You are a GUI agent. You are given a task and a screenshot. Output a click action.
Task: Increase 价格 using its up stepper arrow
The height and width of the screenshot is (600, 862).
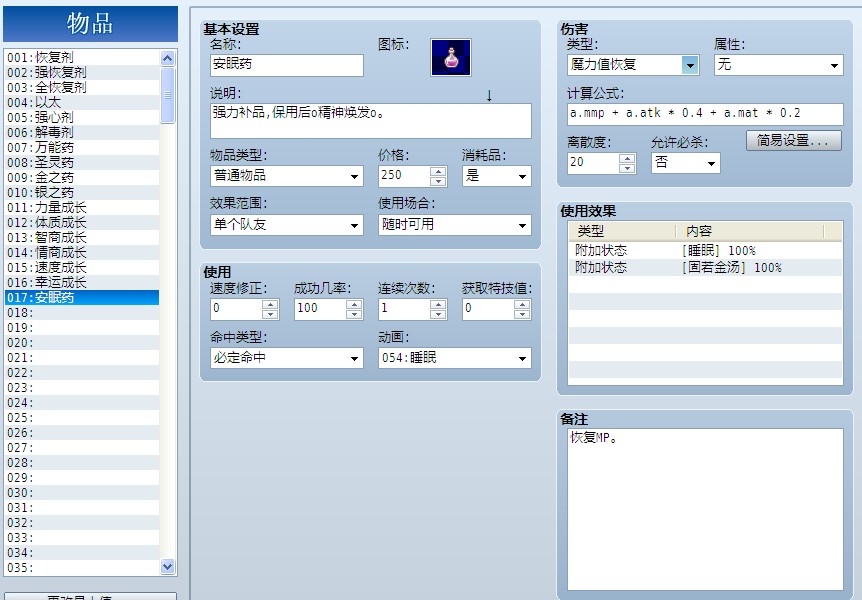coord(437,170)
